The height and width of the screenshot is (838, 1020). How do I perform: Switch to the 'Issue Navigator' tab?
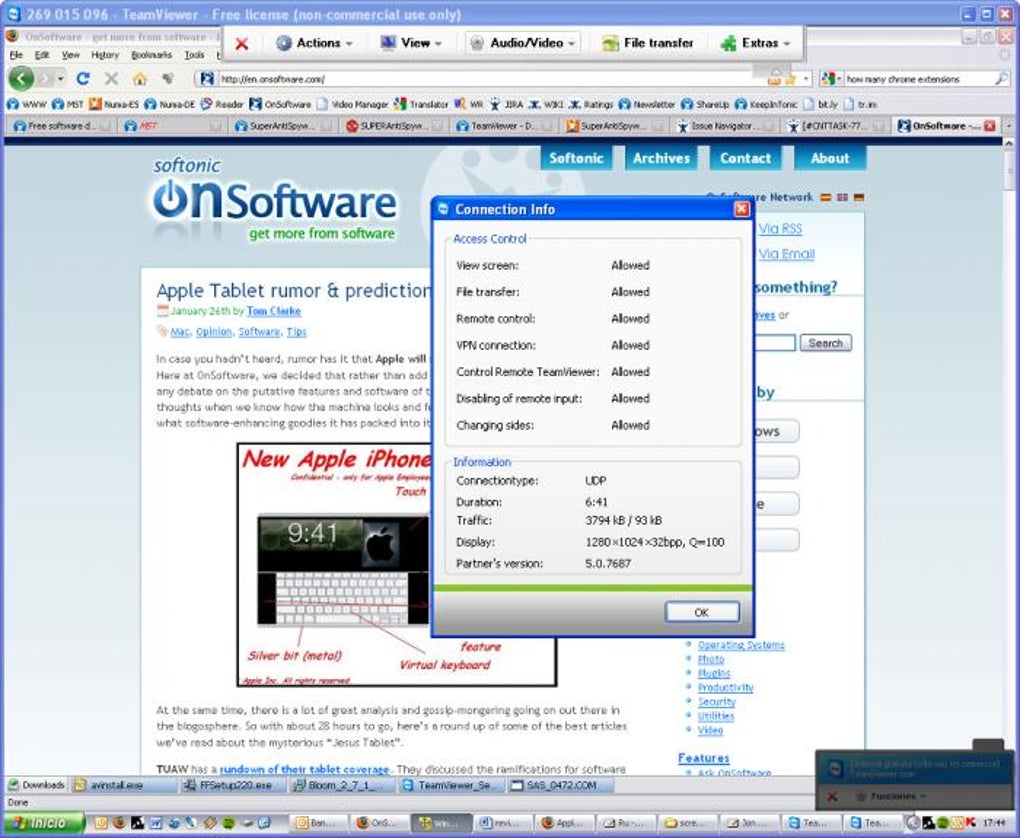pos(723,126)
